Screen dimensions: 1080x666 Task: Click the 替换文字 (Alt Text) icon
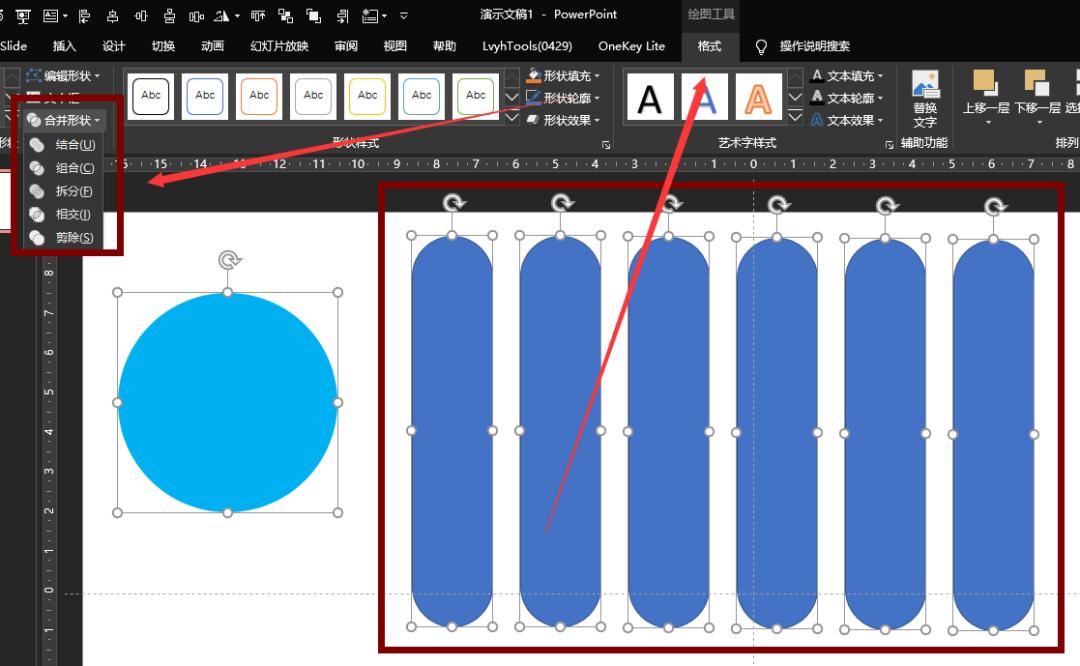(925, 88)
